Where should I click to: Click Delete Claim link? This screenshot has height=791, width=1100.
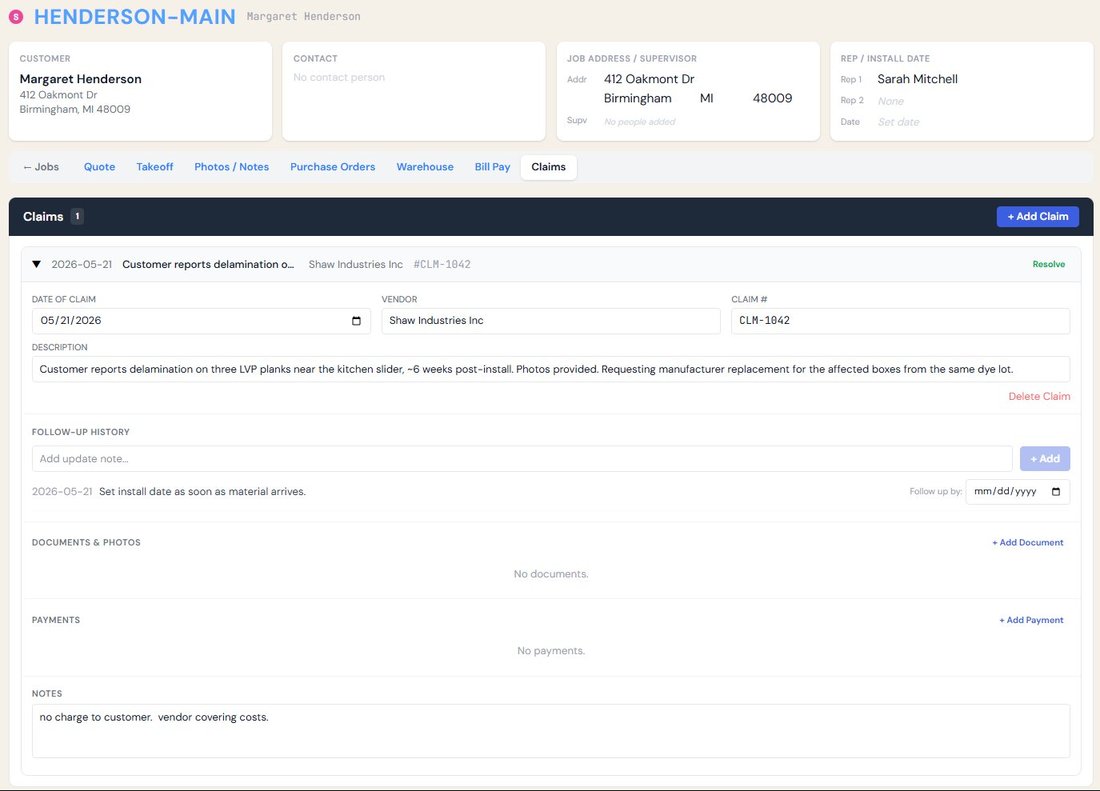point(1039,396)
